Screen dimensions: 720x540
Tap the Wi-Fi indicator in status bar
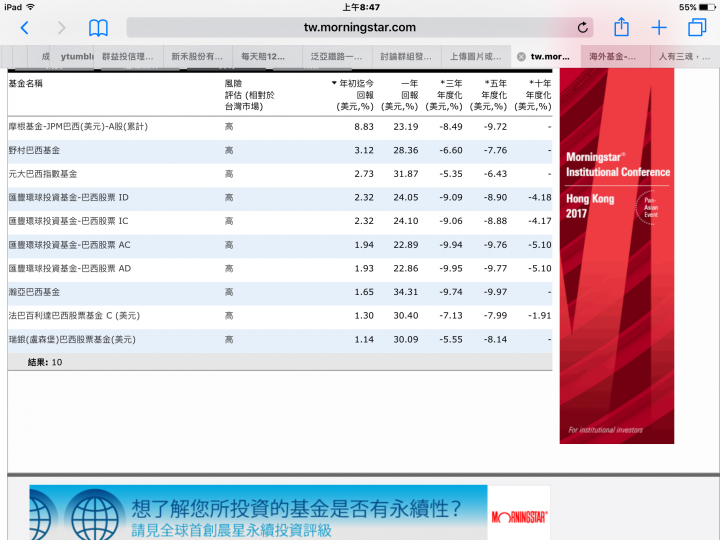[x=31, y=7]
